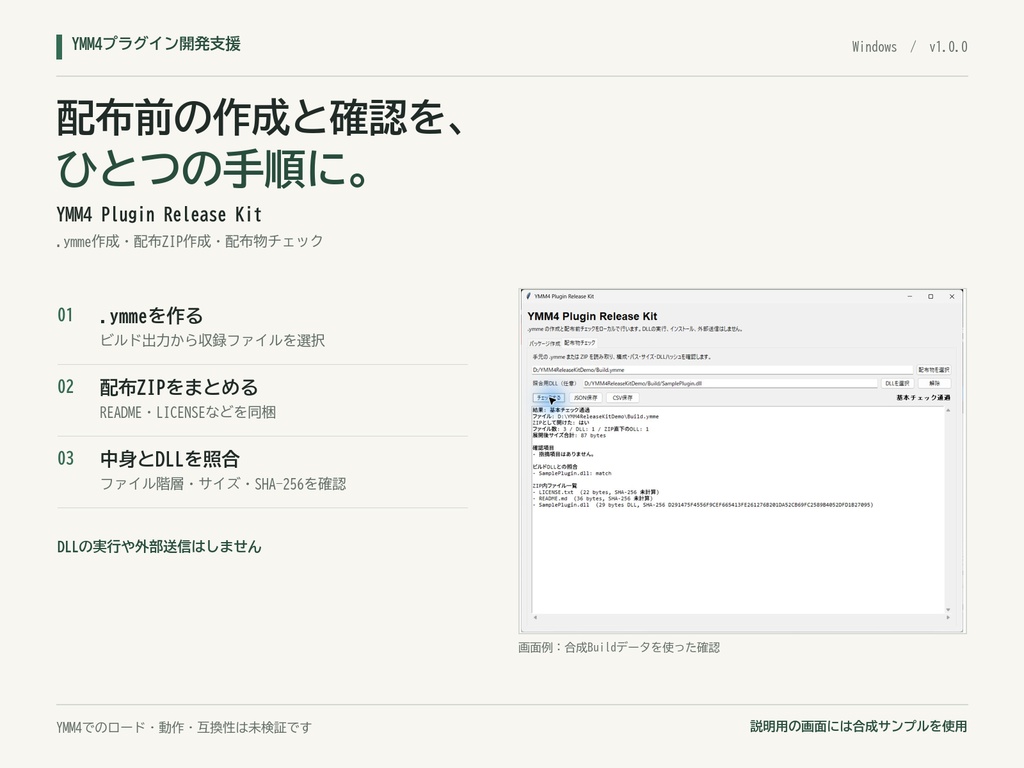Click the '.ymmeを作る' step 01 heading
The width and height of the screenshot is (1024, 768).
[x=151, y=316]
